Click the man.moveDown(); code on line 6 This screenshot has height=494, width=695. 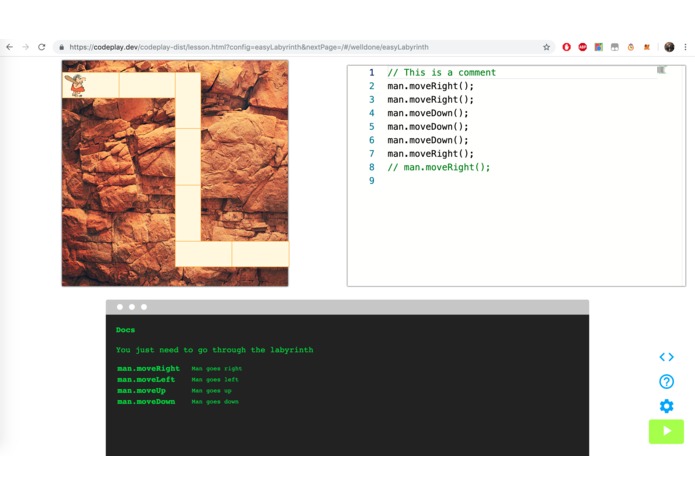pyautogui.click(x=428, y=140)
